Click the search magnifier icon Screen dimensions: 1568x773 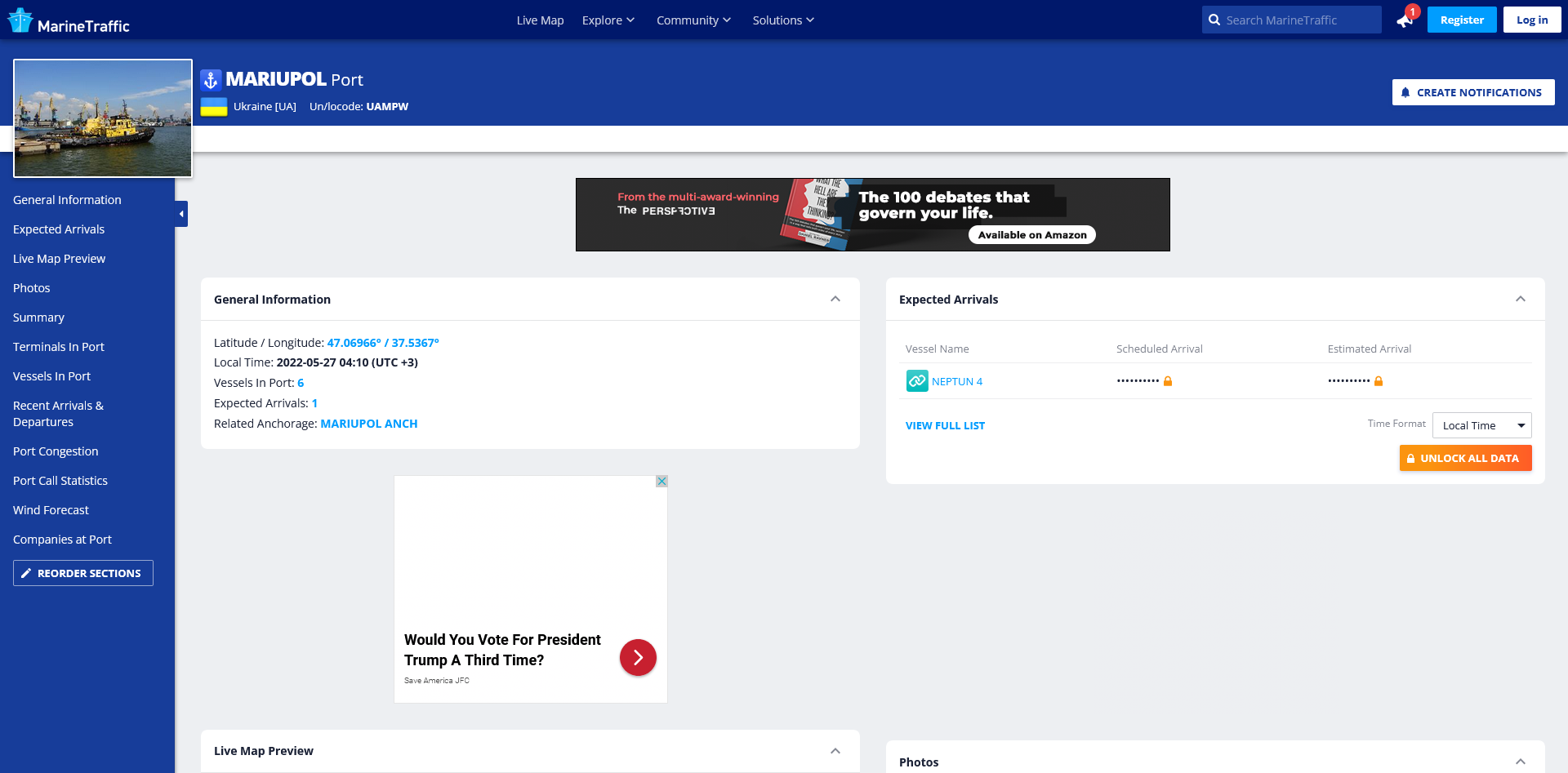tap(1214, 20)
